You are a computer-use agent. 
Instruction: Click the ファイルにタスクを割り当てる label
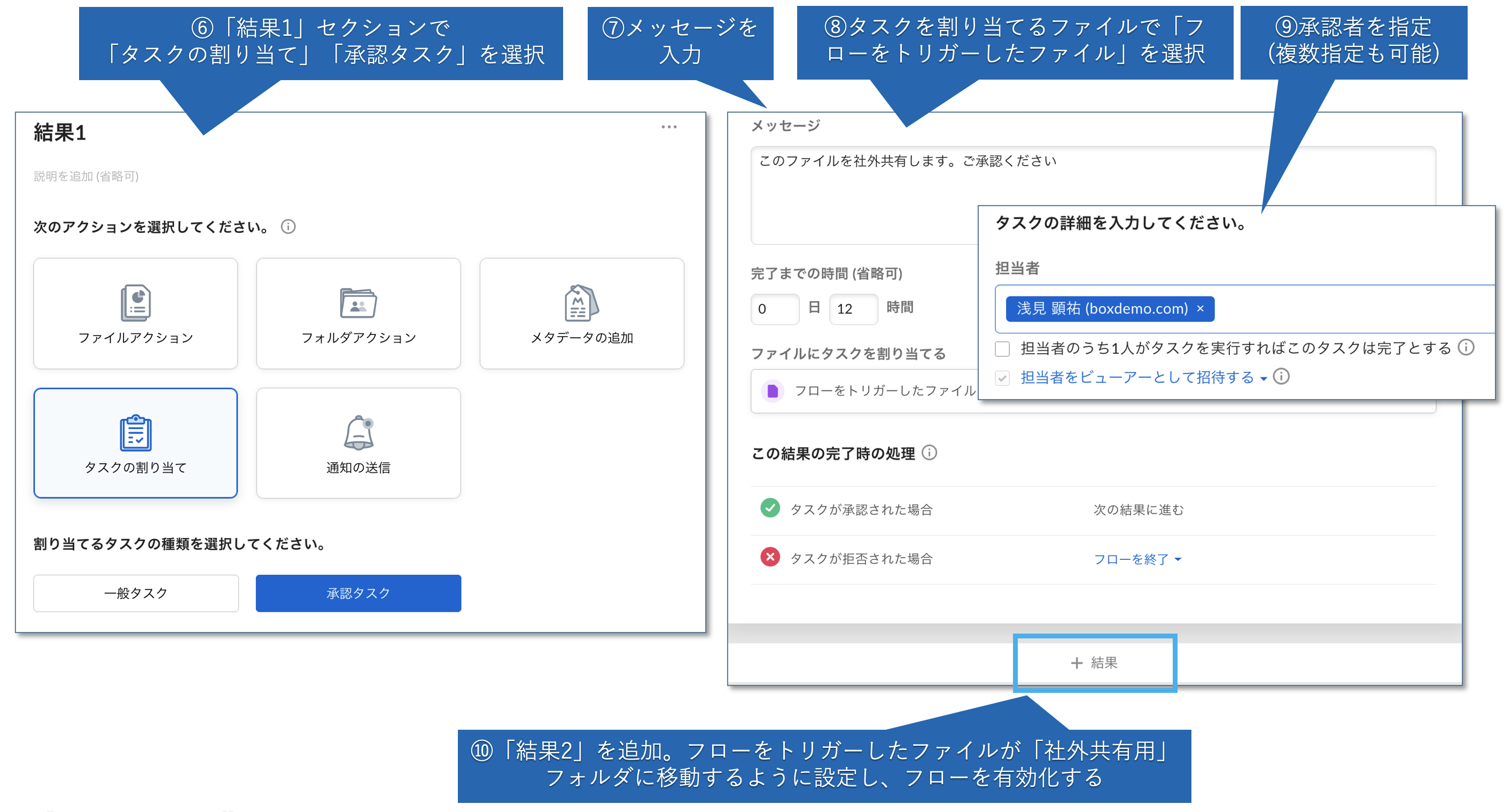point(848,353)
